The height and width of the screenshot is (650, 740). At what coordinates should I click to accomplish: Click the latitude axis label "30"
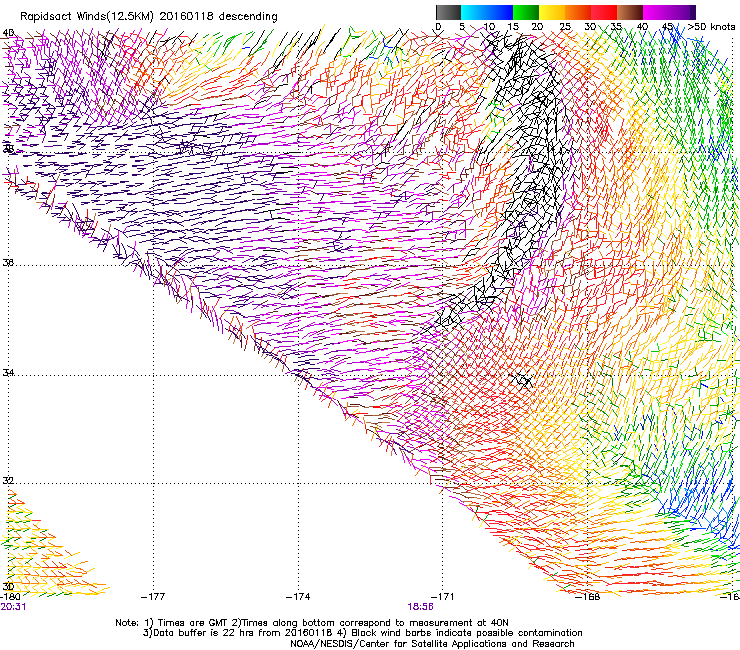click(x=8, y=586)
